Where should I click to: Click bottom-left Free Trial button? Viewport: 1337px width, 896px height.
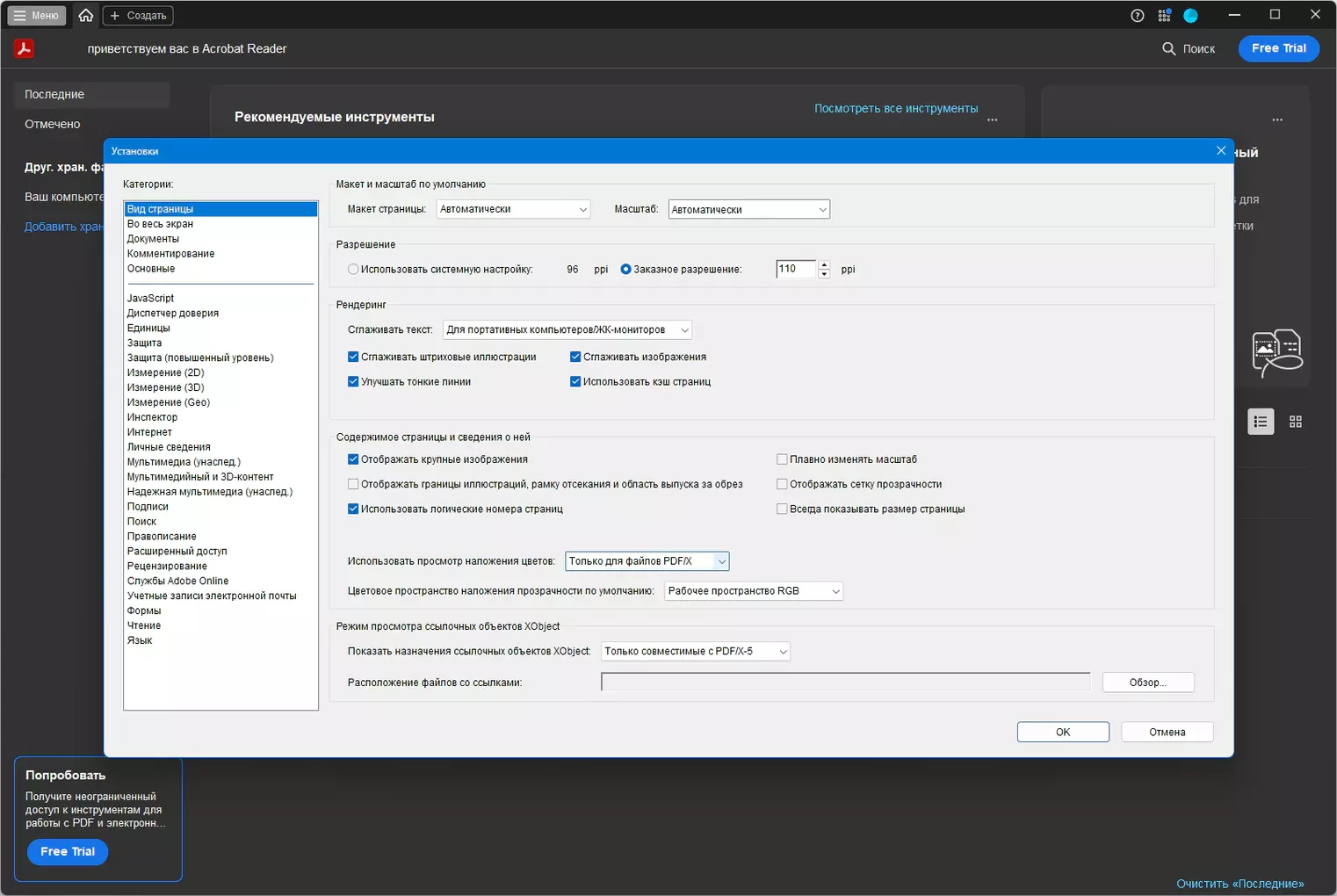(68, 852)
